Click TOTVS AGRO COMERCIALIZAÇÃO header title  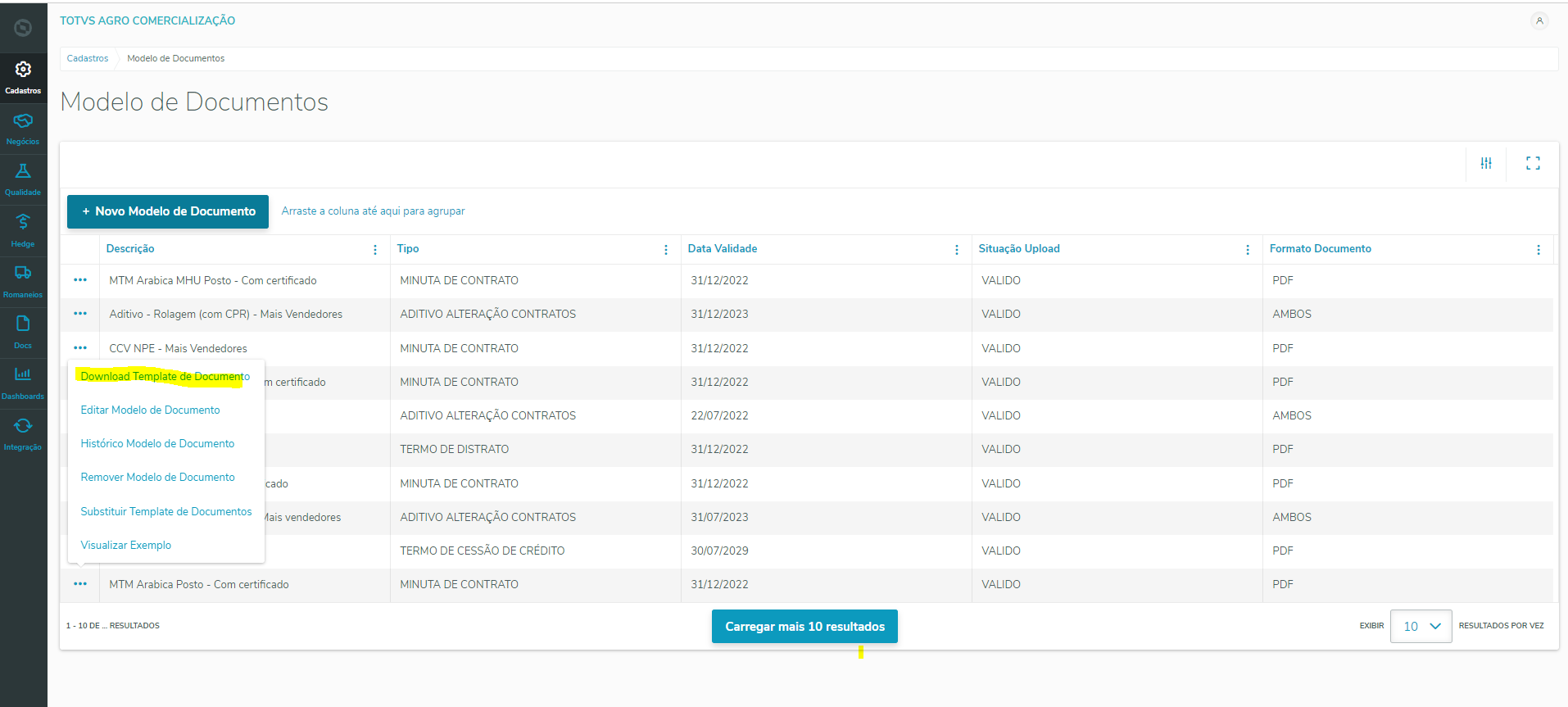tap(147, 20)
